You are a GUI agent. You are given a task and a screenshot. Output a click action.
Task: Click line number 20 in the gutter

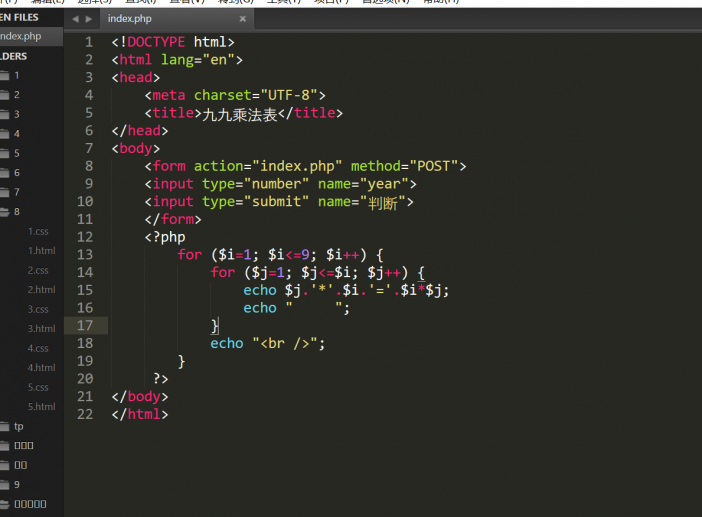pyautogui.click(x=85, y=379)
